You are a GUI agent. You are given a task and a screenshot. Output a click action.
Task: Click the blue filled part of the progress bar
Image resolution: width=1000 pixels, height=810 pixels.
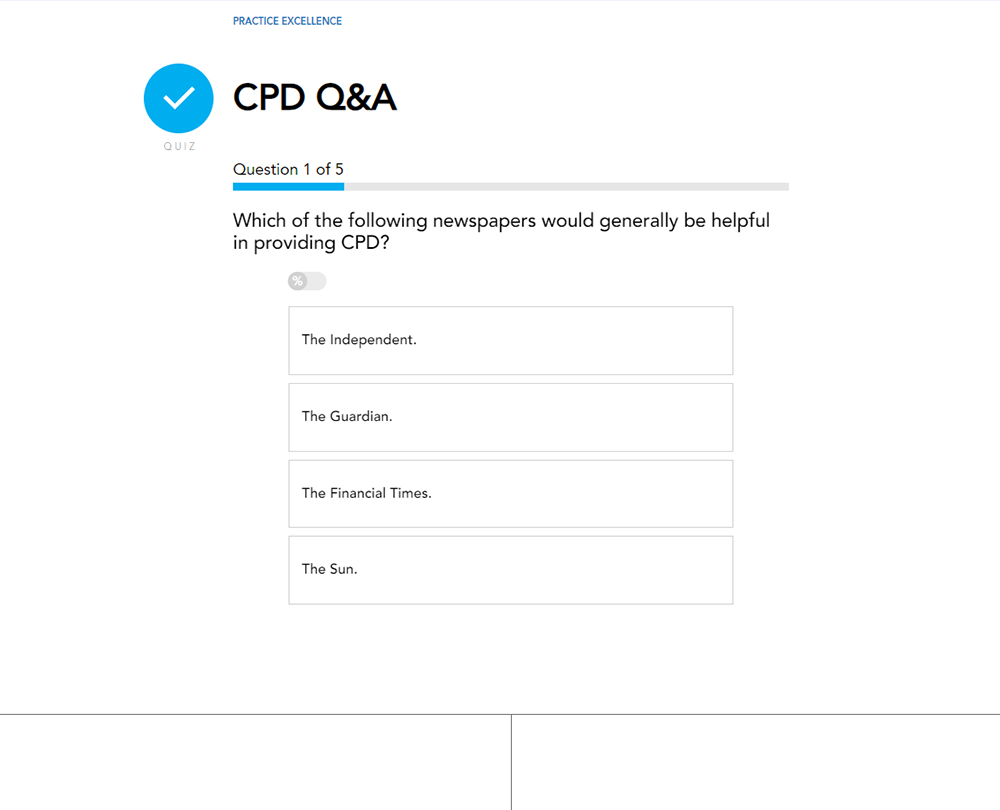click(x=288, y=186)
